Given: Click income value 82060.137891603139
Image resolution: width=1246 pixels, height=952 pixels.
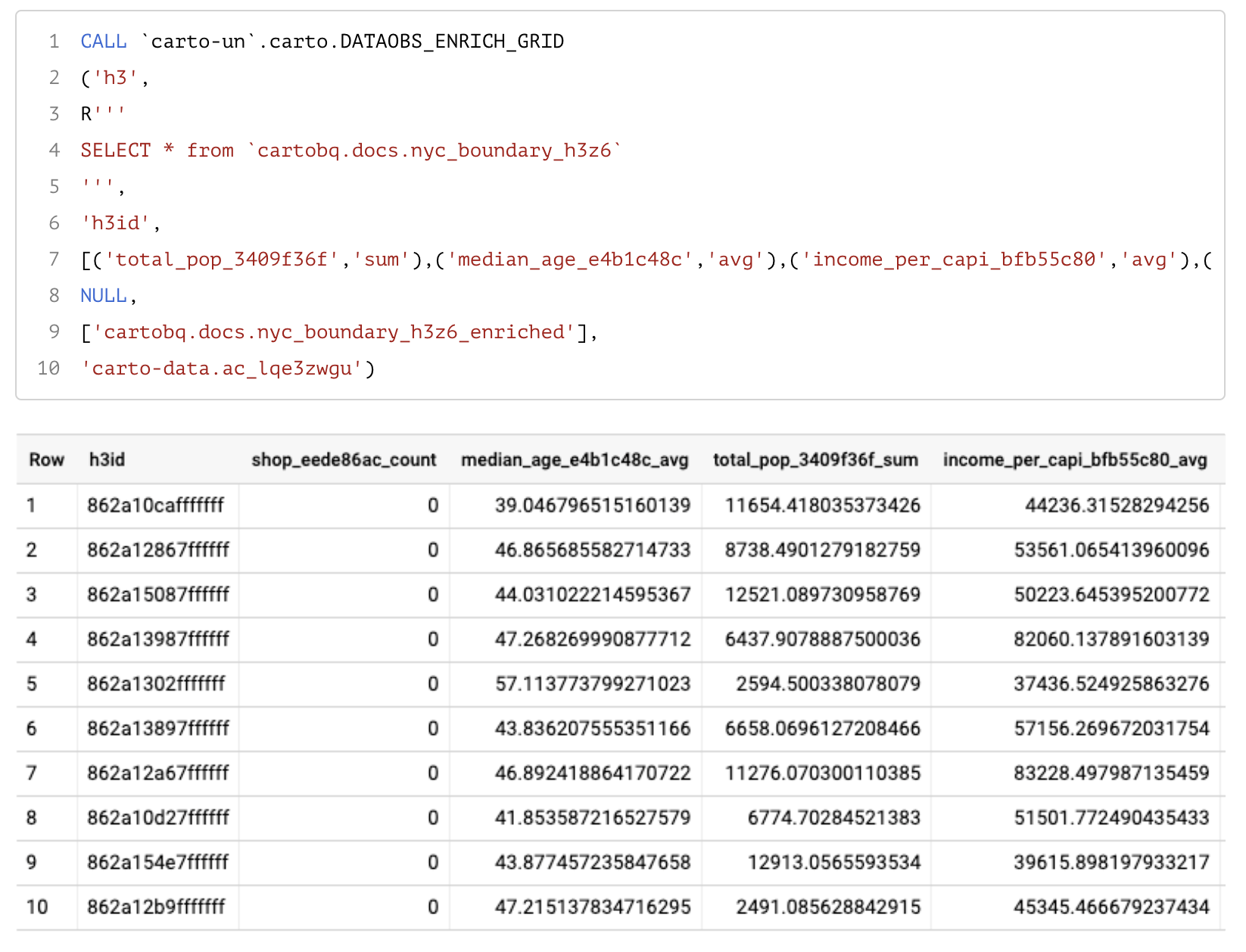Looking at the screenshot, I should tap(1112, 639).
